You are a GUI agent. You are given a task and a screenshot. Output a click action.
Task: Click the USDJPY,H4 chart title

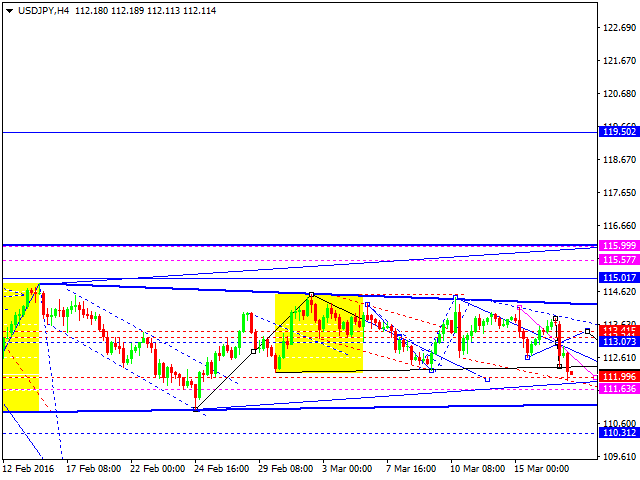[38, 10]
